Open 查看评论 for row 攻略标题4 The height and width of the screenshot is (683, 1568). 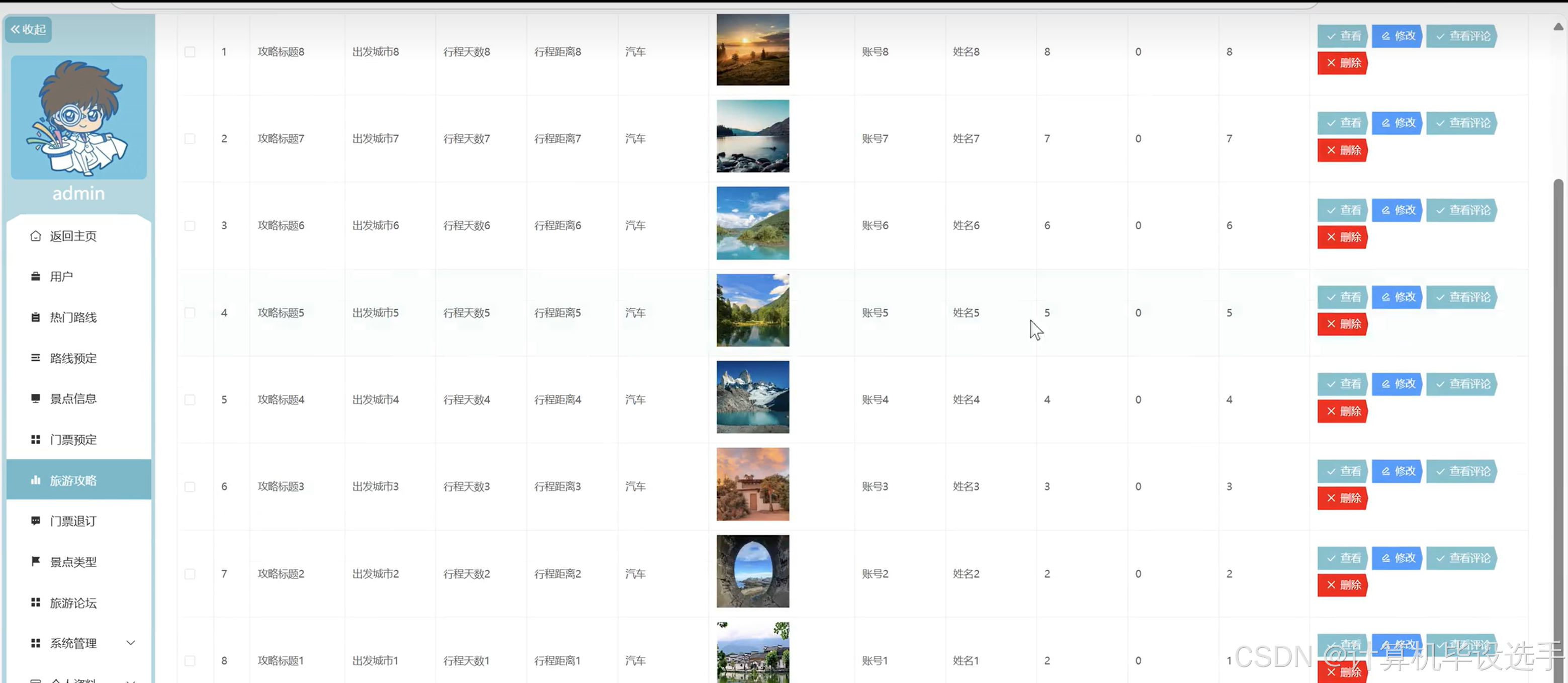1462,384
